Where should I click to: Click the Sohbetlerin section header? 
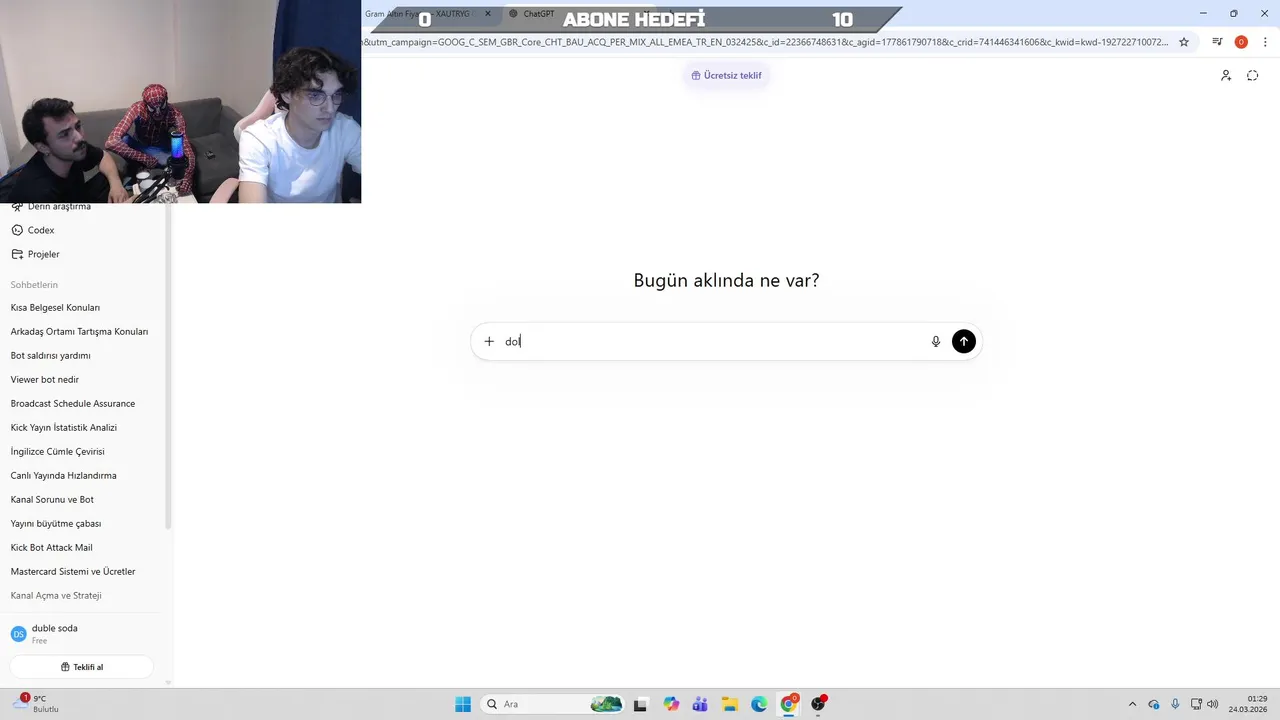[x=34, y=285]
